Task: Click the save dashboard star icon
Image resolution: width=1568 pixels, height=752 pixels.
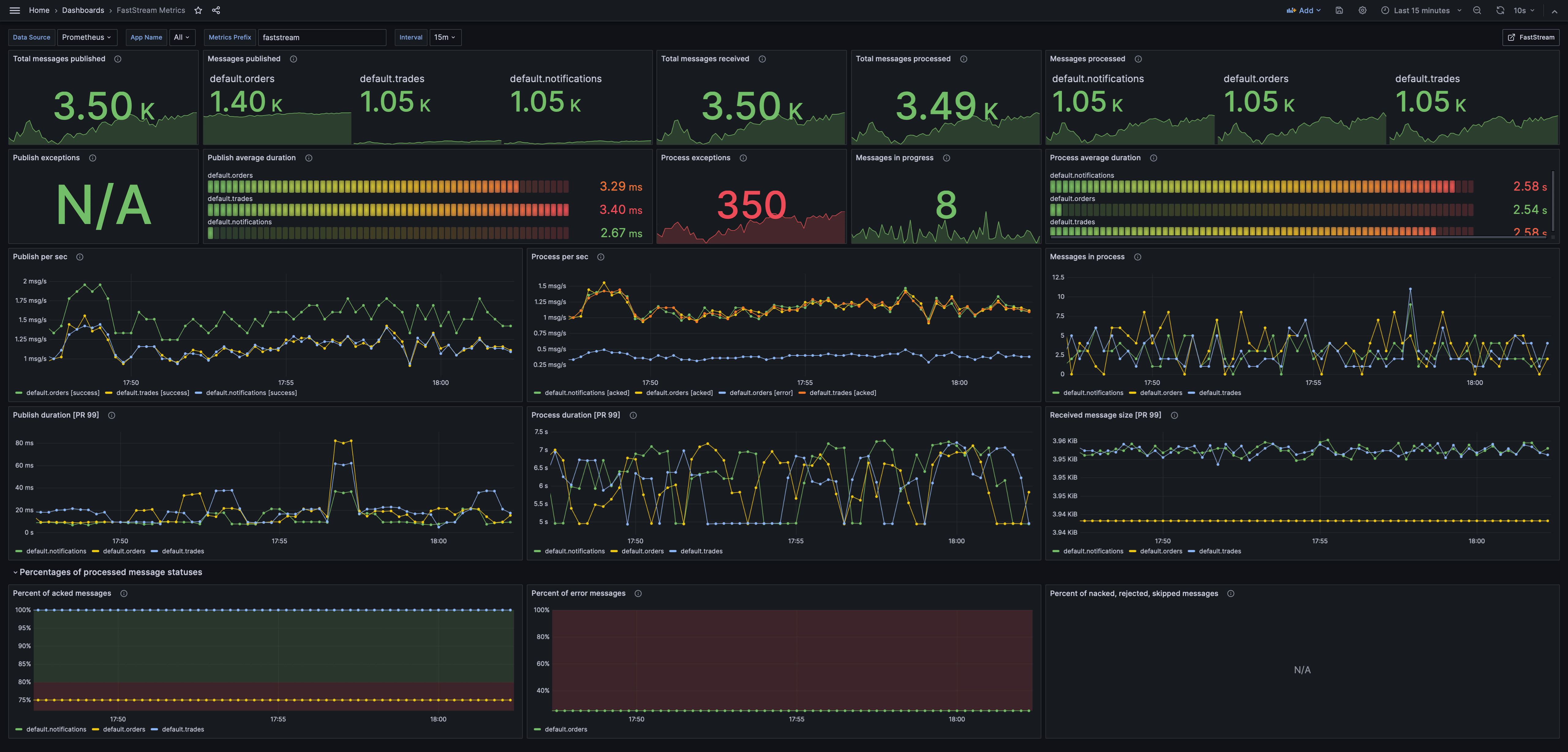Action: coord(197,10)
